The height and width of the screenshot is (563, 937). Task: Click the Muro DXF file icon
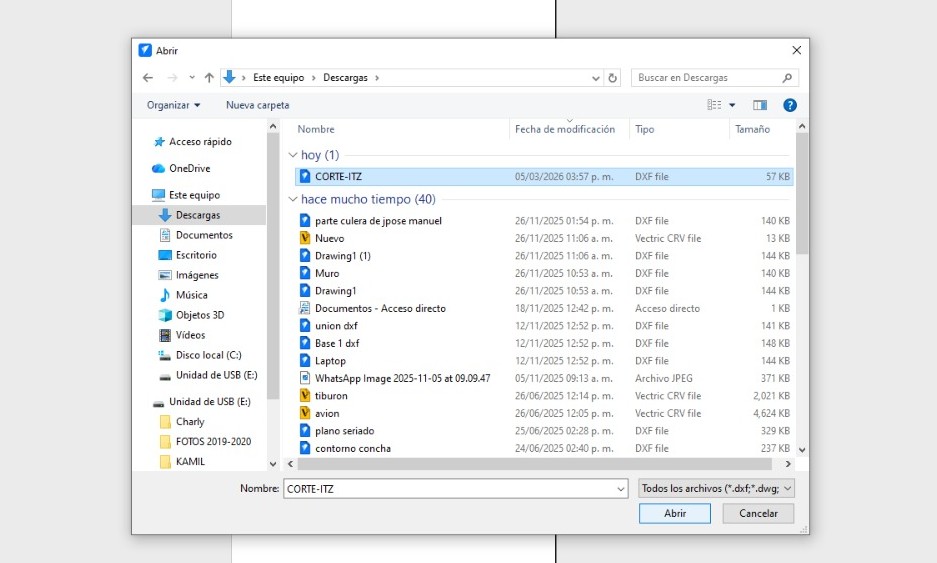tap(305, 273)
